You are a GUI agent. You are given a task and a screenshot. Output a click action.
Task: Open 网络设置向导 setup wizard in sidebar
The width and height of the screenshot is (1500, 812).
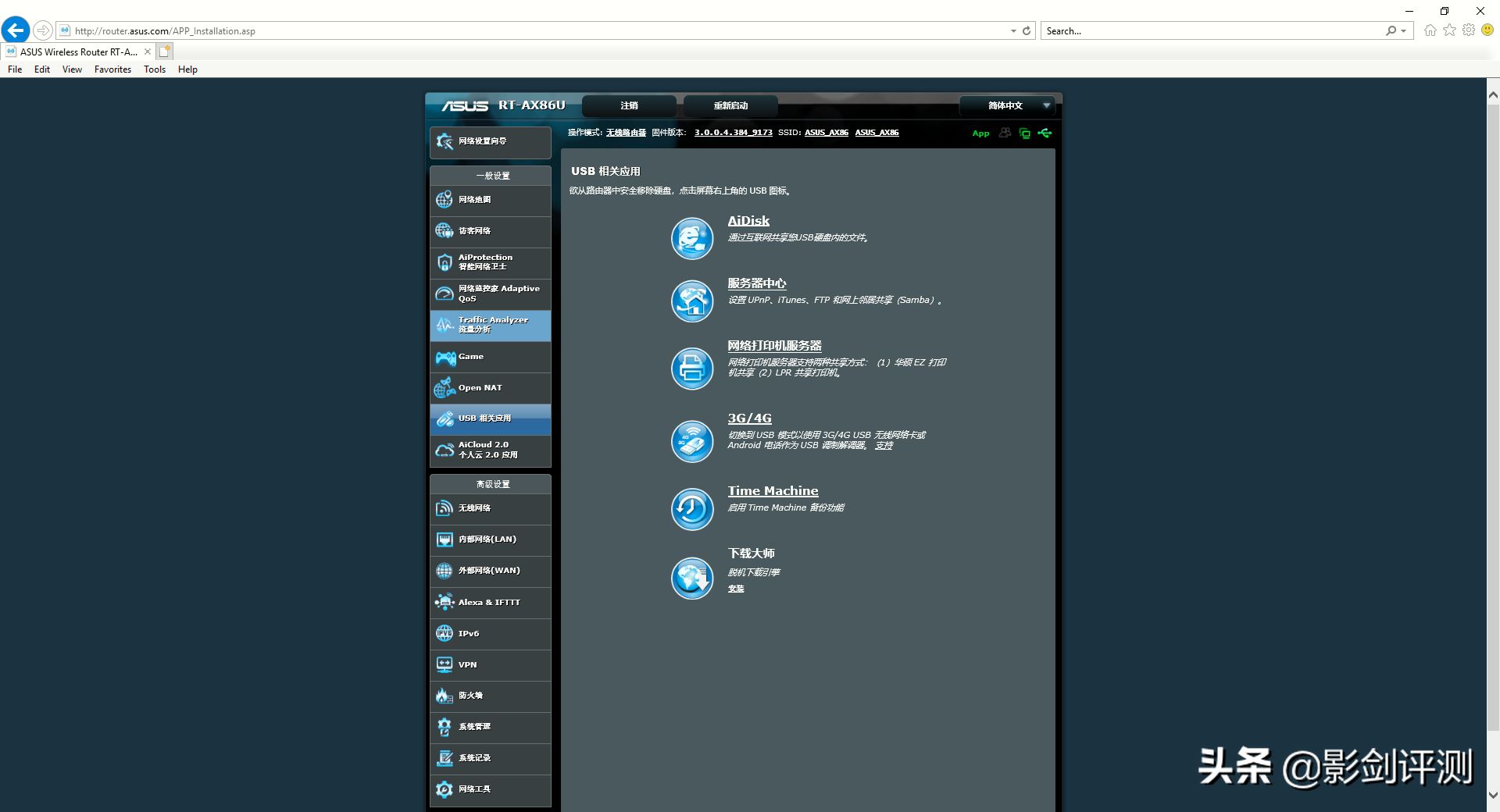point(491,142)
